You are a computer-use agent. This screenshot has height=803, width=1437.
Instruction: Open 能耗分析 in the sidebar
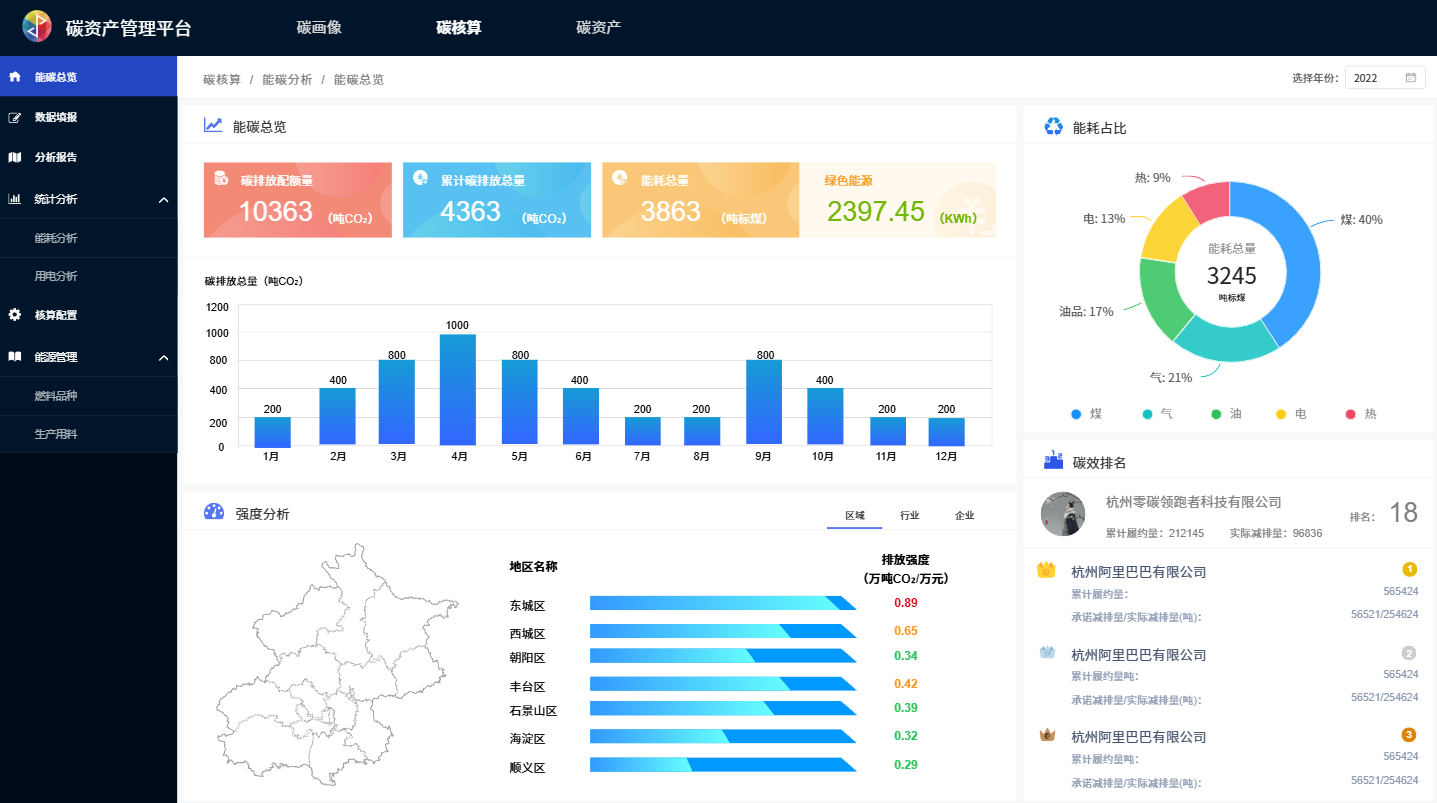pos(56,238)
